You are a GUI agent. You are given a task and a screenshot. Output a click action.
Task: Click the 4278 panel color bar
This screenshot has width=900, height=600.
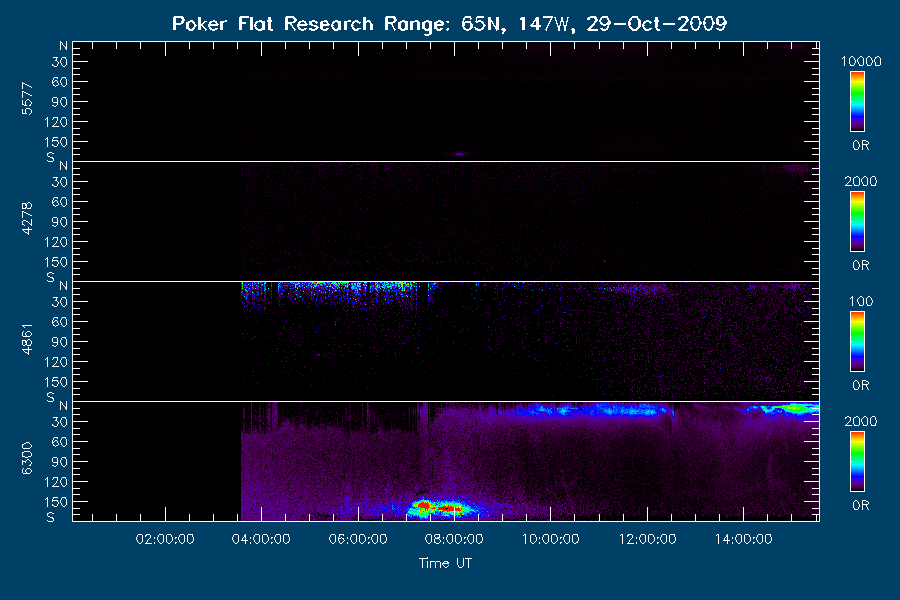click(857, 222)
